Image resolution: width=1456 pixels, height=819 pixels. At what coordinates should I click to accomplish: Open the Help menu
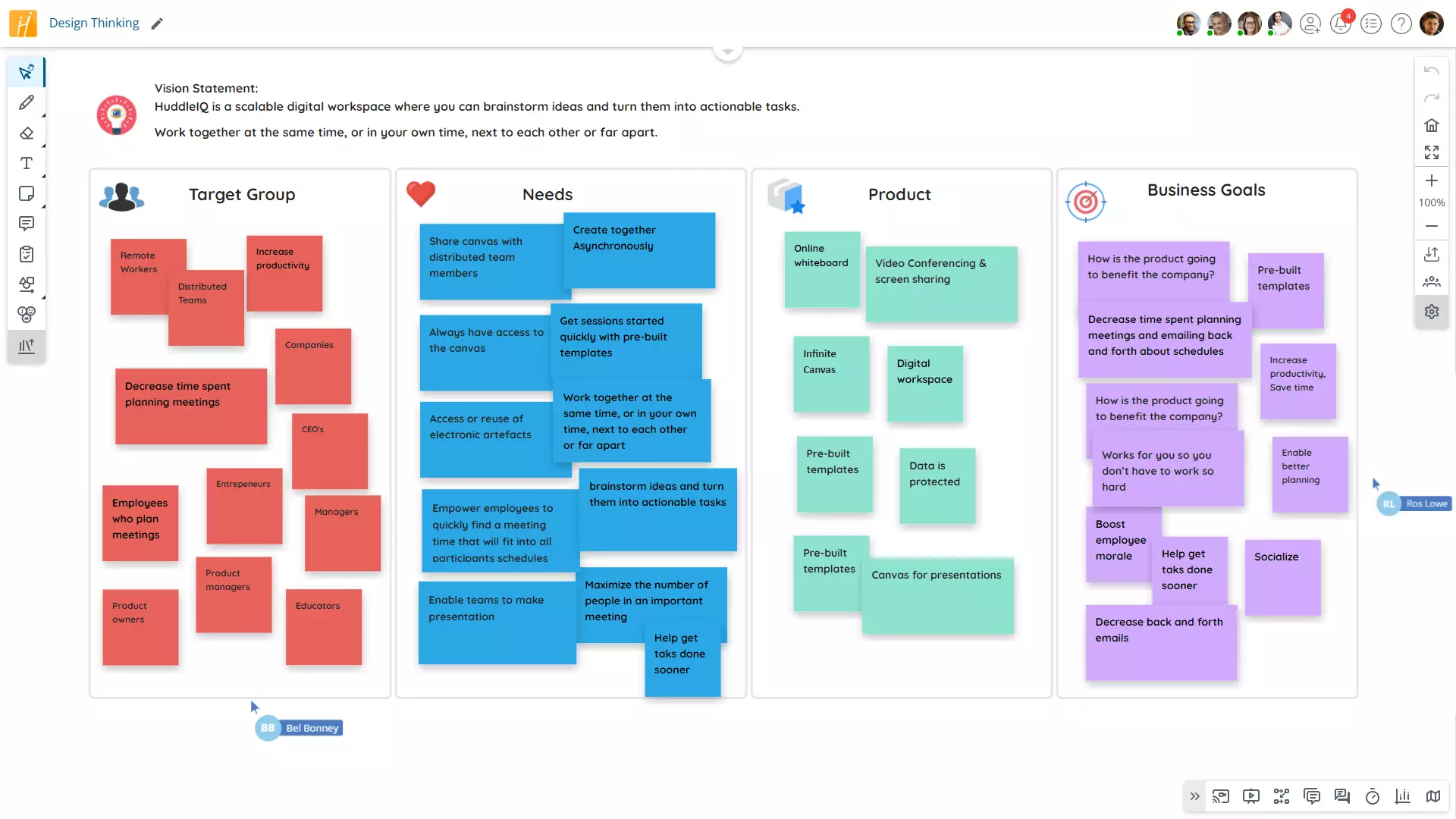point(1401,24)
